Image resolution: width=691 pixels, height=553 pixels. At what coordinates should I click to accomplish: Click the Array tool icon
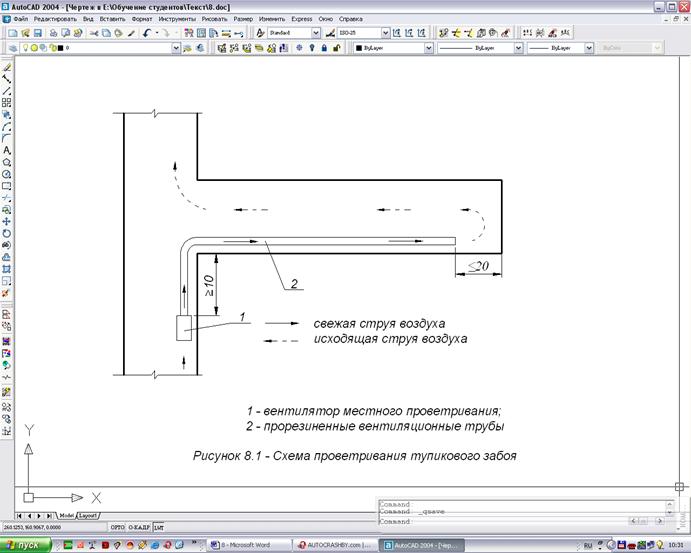[x=7, y=102]
